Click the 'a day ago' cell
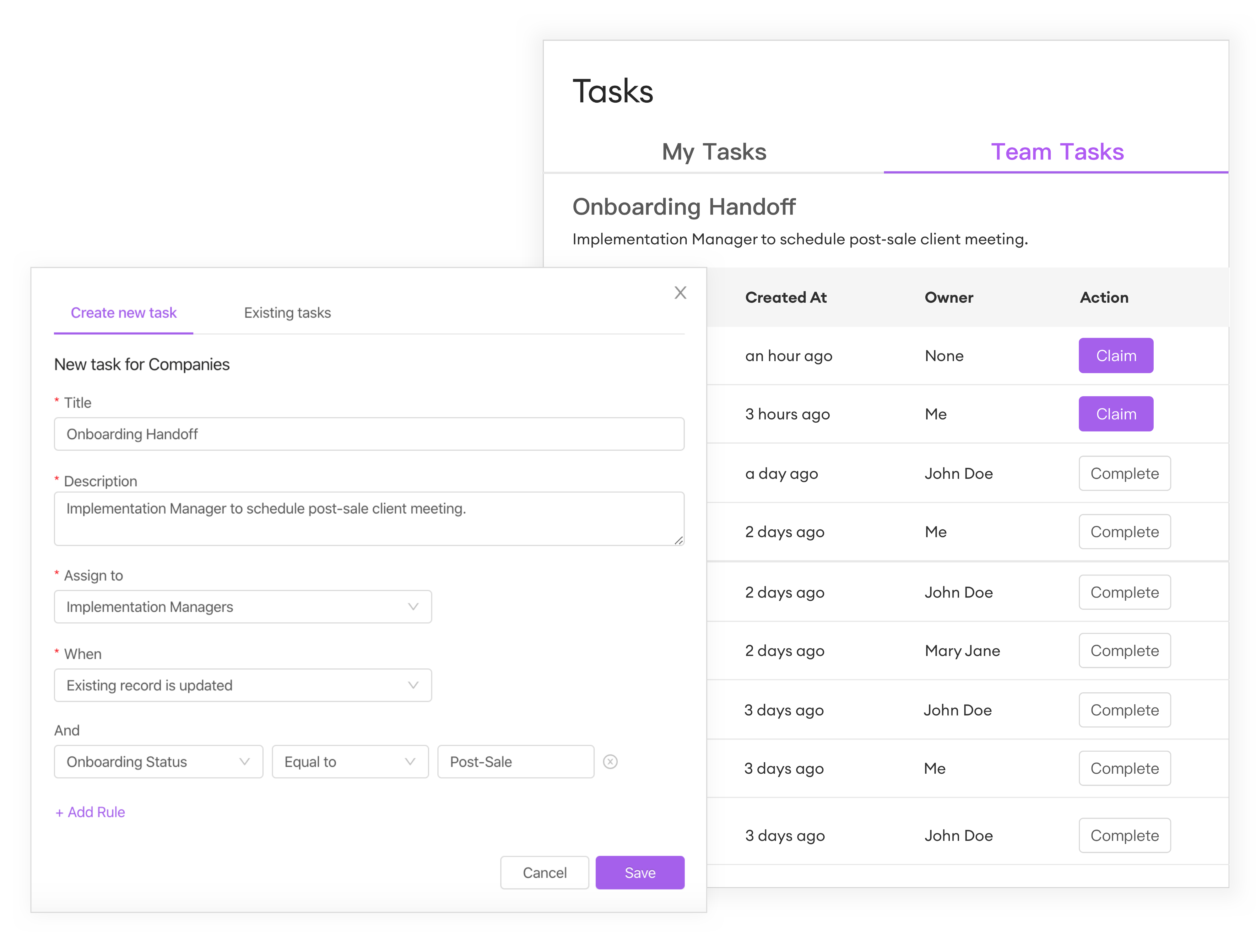Screen dimensions: 1256x952 [781, 473]
